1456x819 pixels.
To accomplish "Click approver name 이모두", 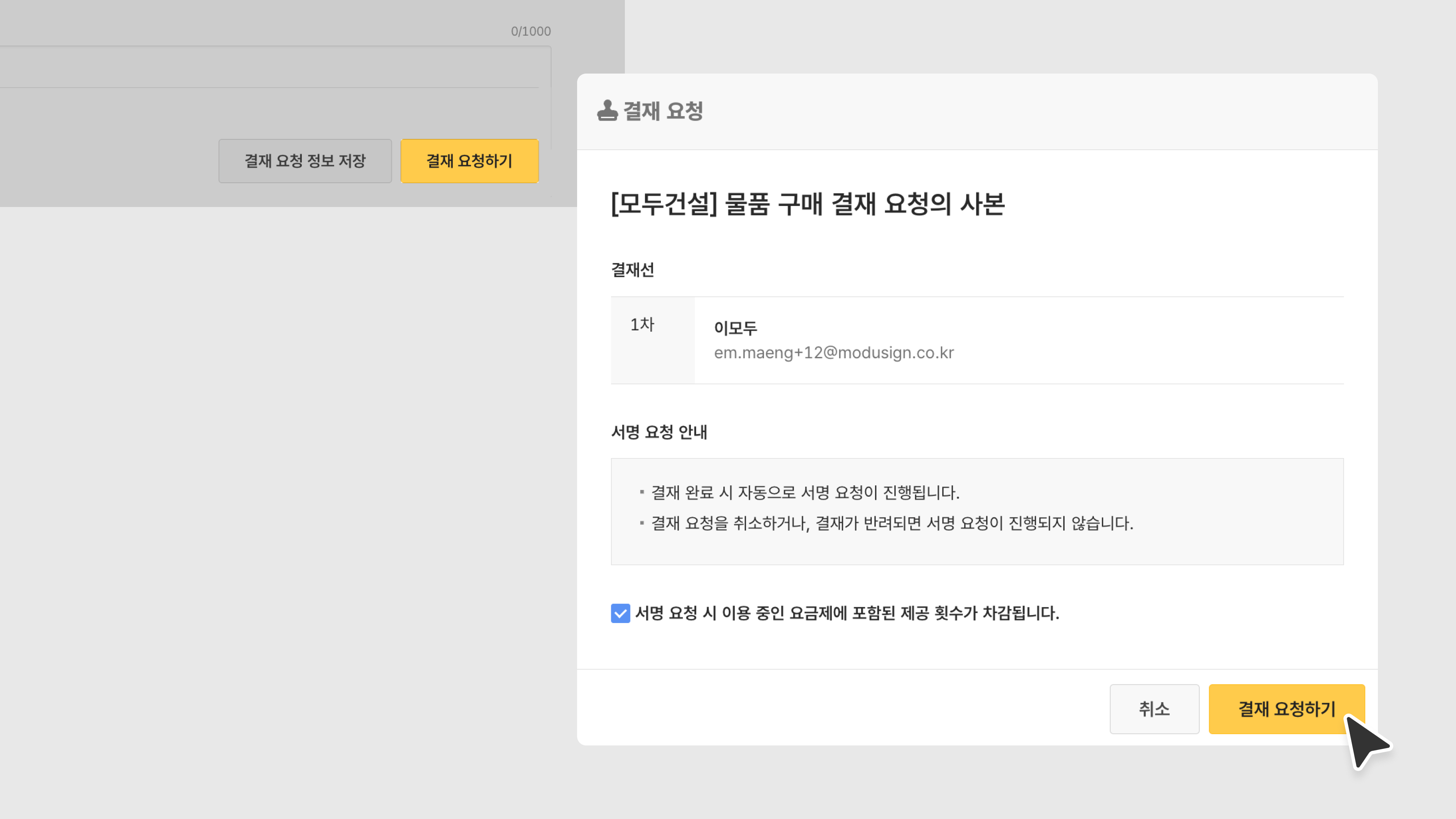I will pos(735,328).
